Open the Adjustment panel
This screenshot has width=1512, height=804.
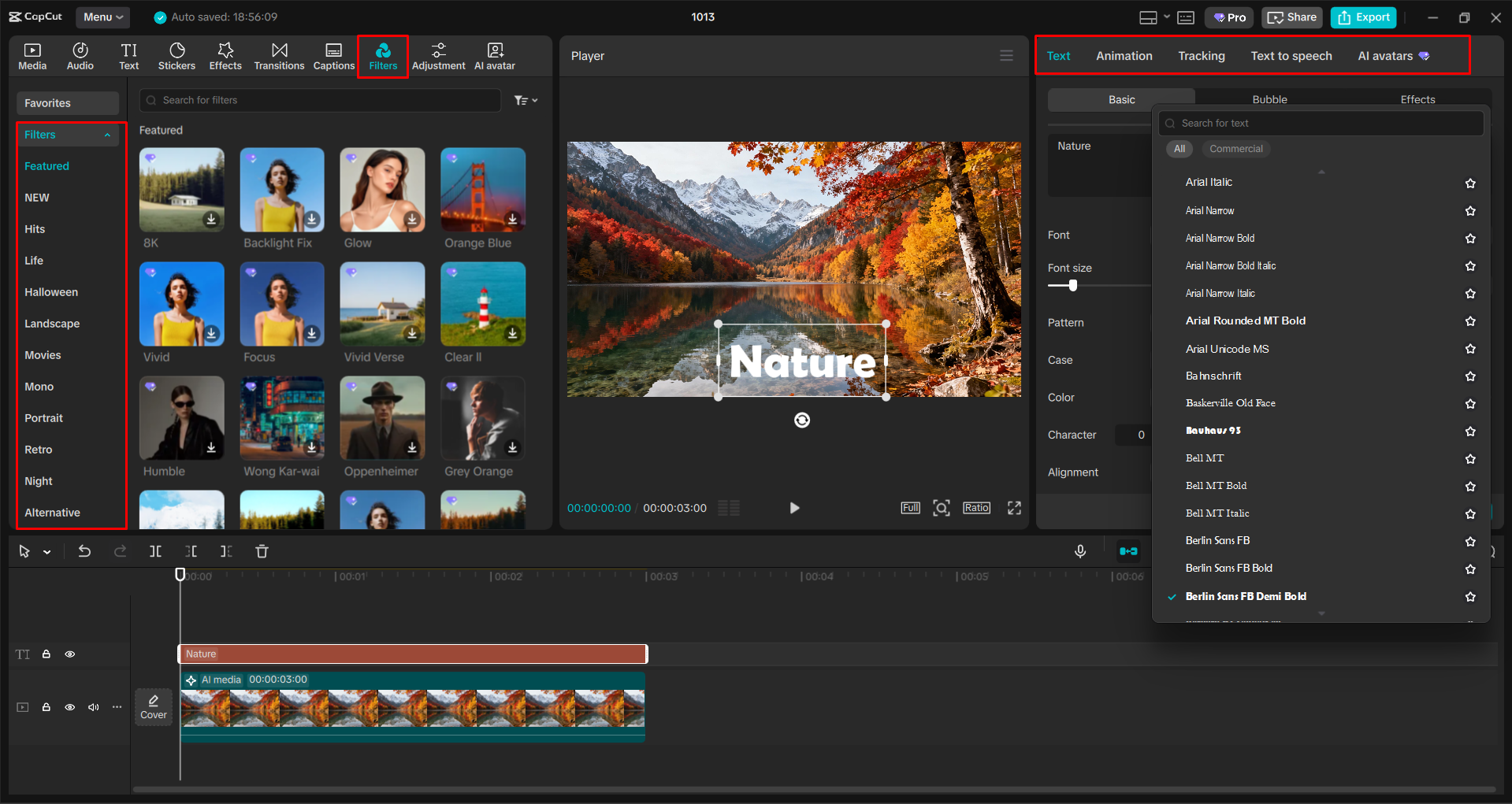[439, 55]
